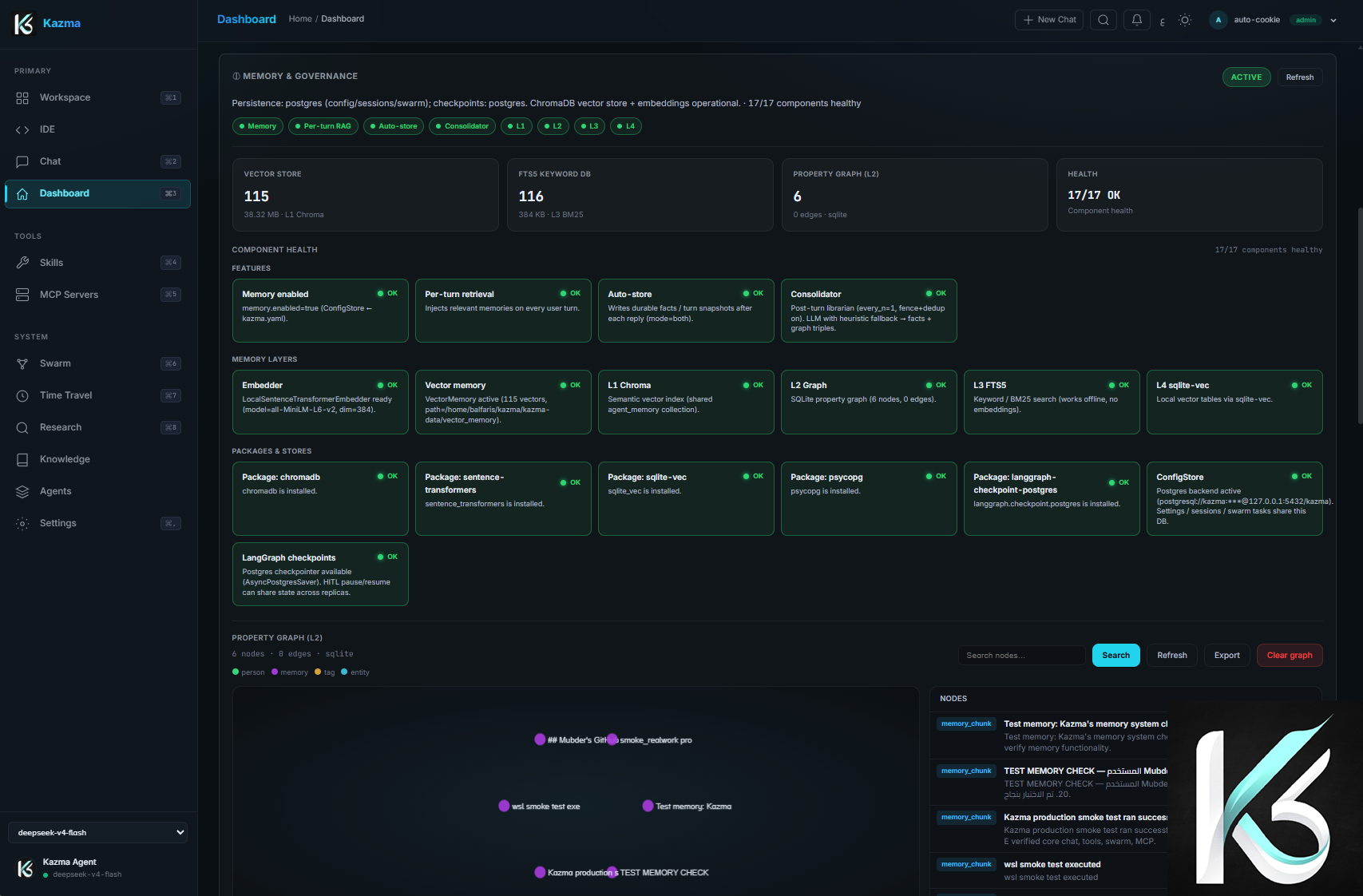Click the Consolidator status chip

click(462, 126)
